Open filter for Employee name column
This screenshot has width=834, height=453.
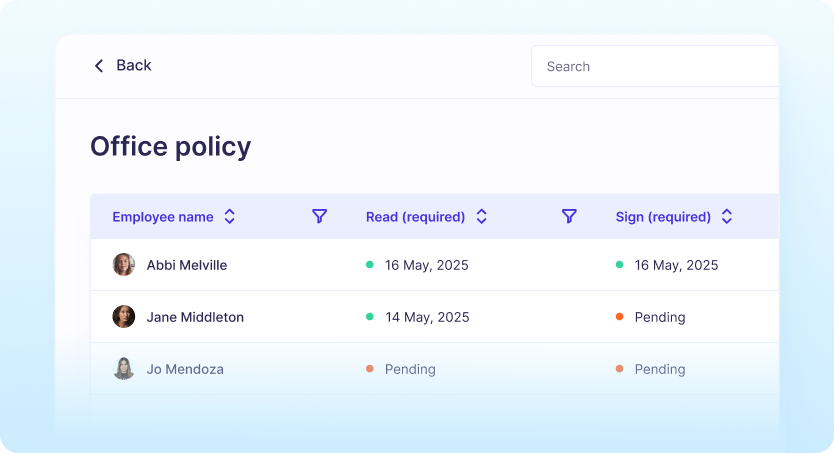(320, 216)
